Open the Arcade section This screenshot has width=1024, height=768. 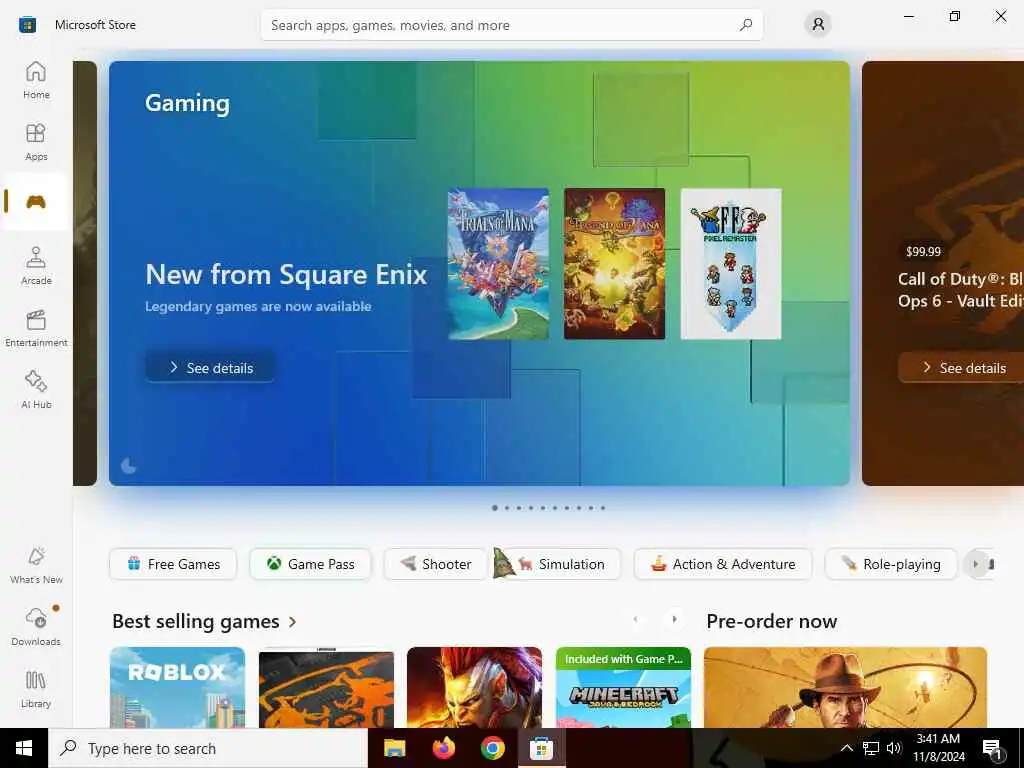point(36,266)
